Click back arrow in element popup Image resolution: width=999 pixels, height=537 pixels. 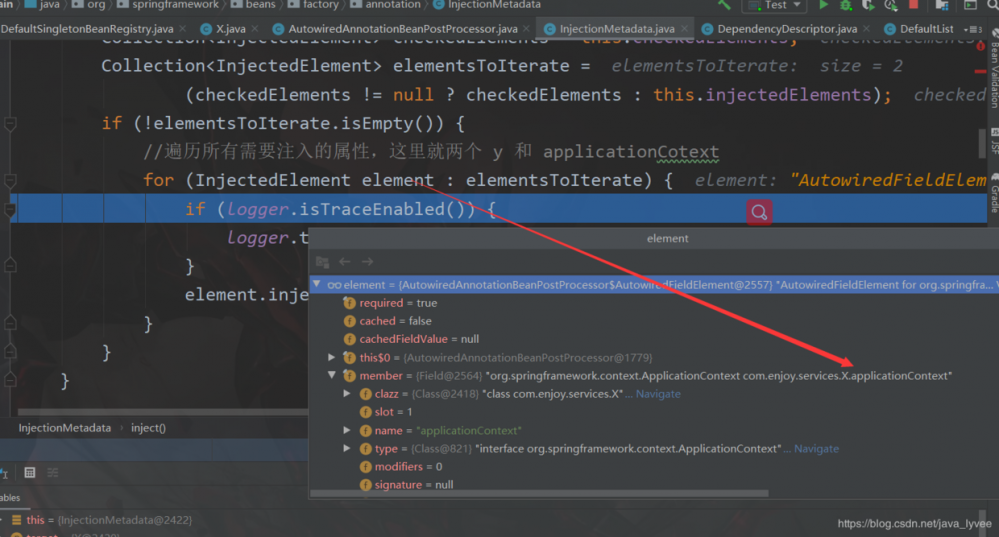click(x=345, y=261)
